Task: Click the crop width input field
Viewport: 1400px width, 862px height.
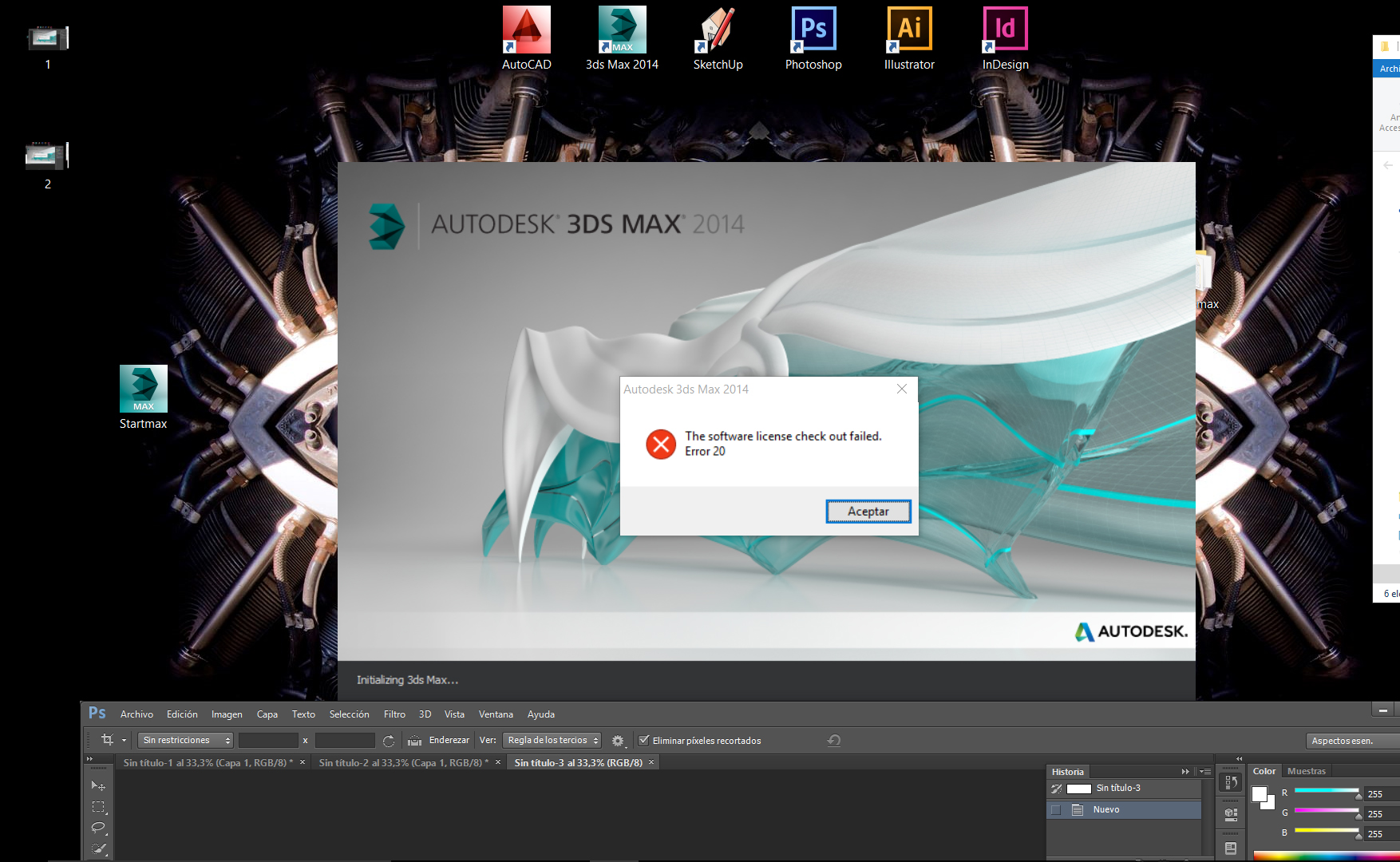Action: tap(268, 741)
